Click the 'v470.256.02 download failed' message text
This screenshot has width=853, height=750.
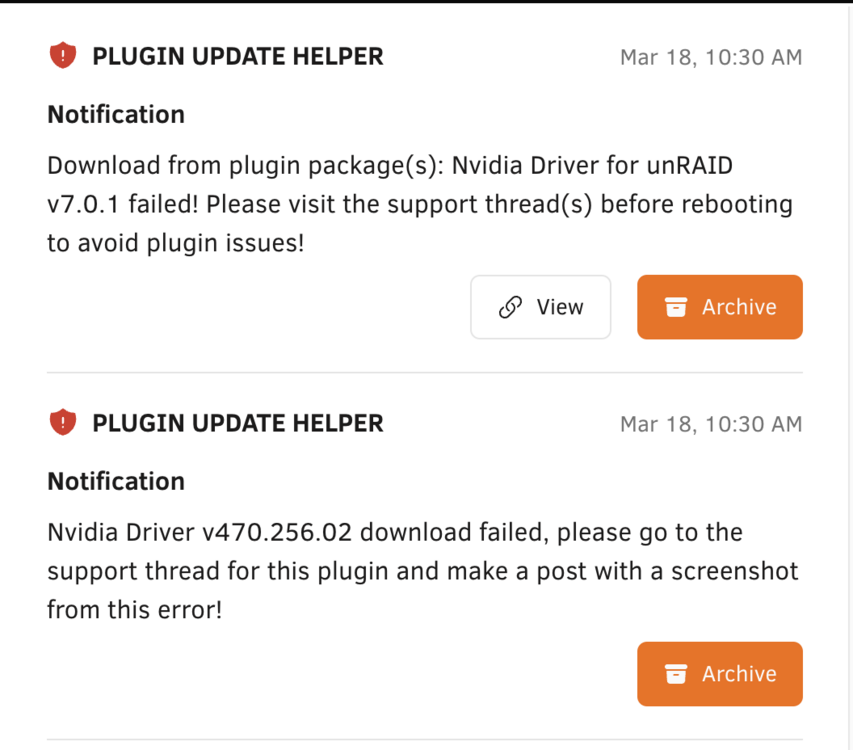point(373,532)
